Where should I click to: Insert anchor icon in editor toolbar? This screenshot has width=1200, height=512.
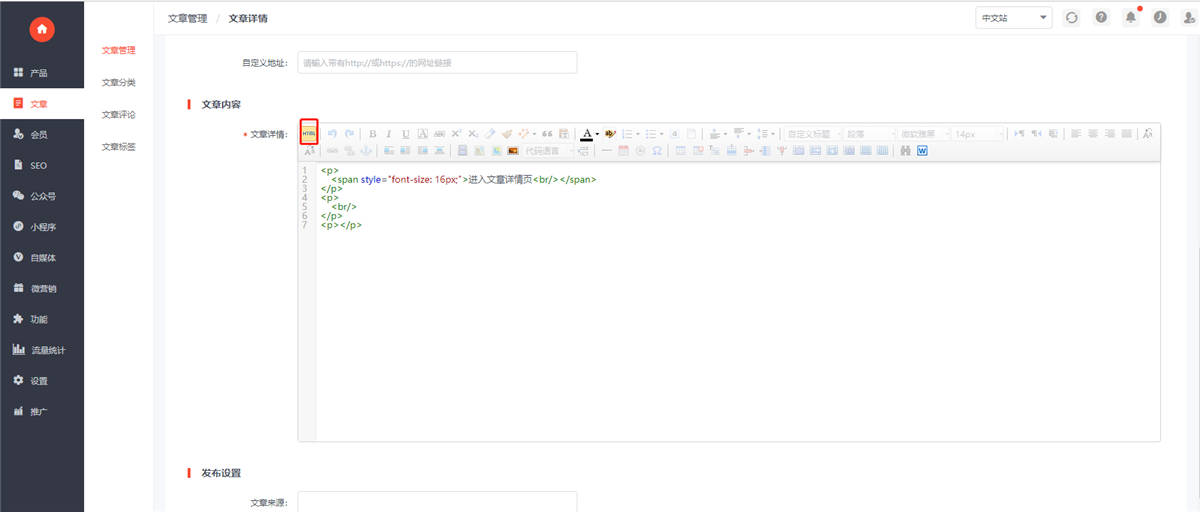click(365, 150)
